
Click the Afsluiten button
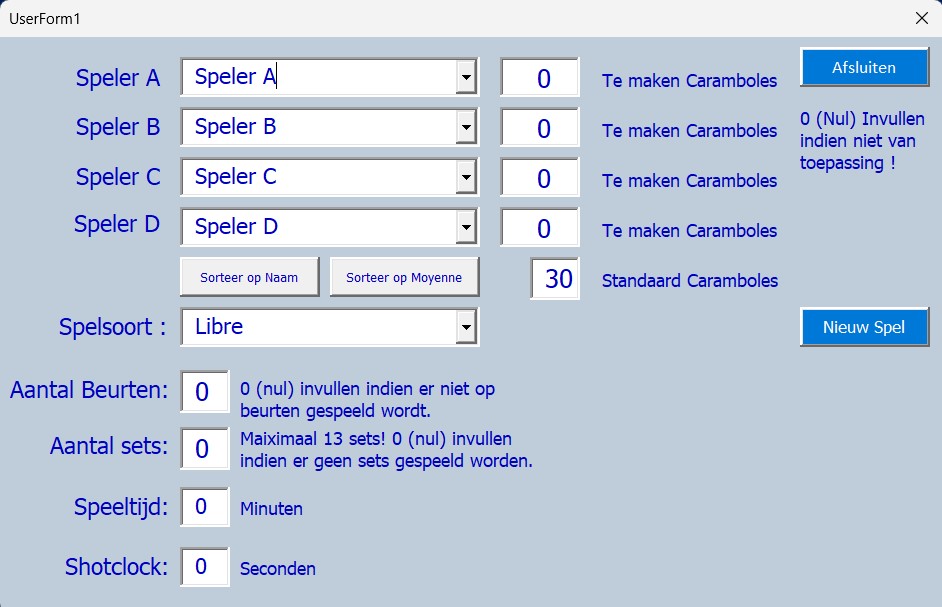coord(864,67)
